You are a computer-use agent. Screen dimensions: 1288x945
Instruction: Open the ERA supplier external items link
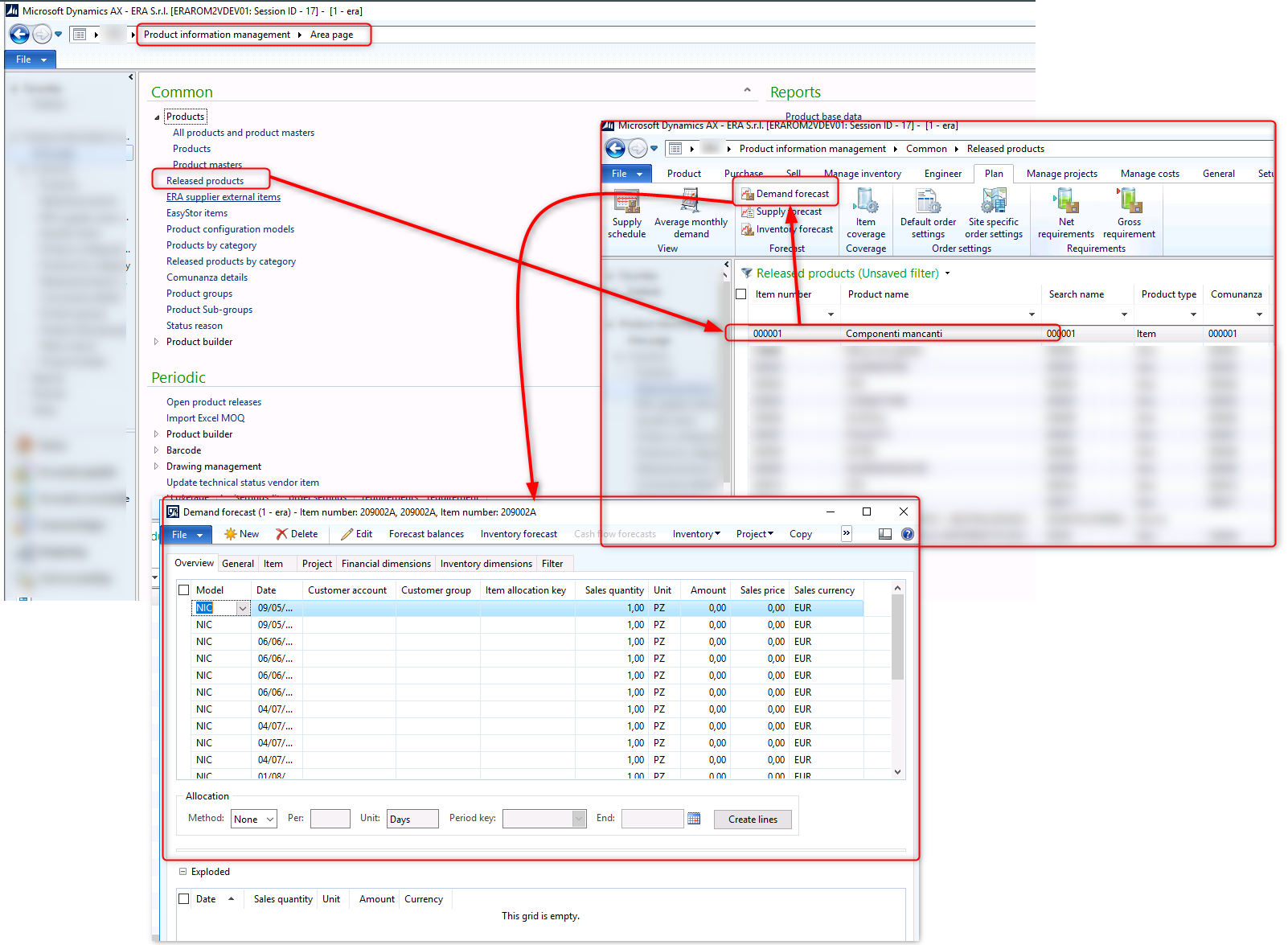[223, 196]
